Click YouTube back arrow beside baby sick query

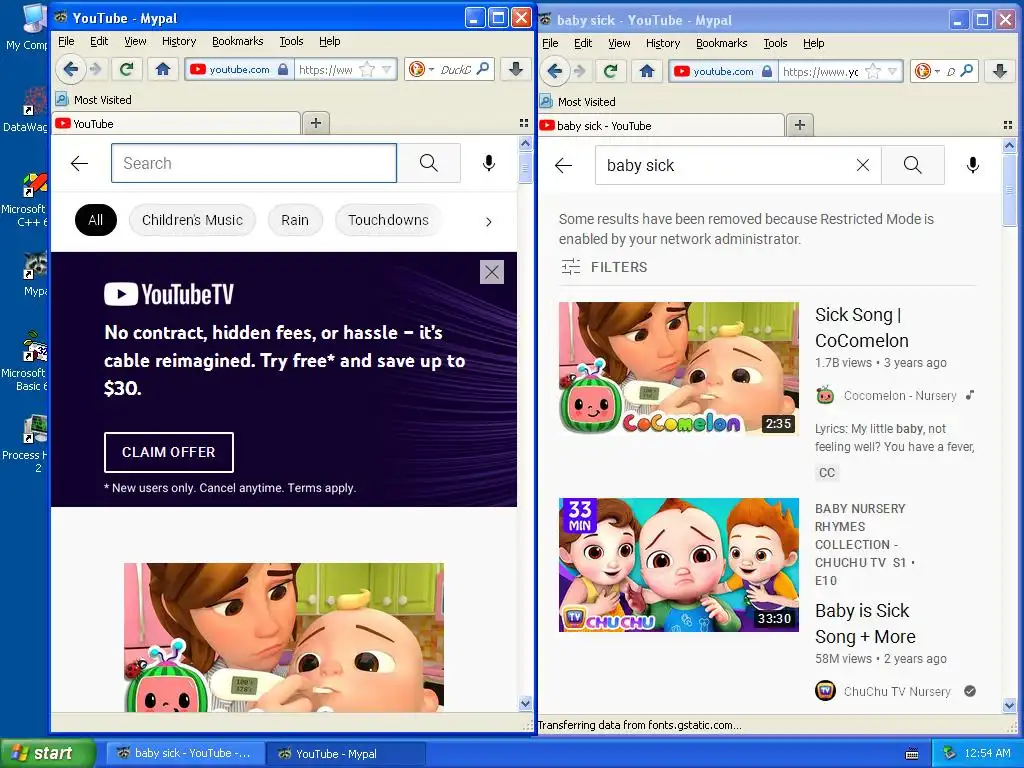pos(563,165)
